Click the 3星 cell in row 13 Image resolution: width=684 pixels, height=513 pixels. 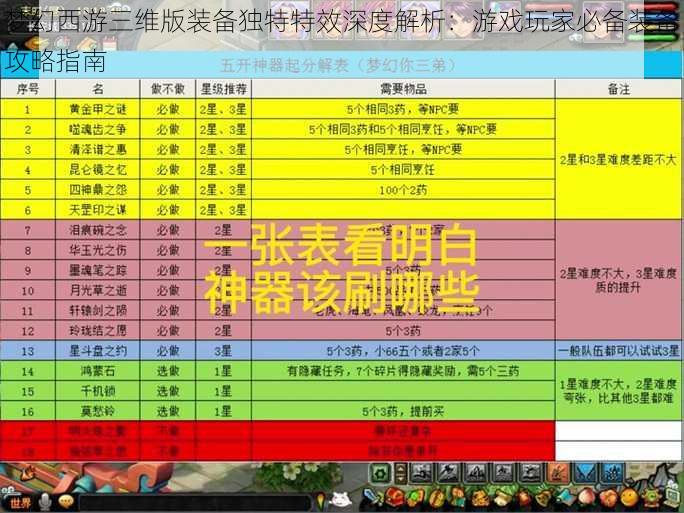coord(223,351)
